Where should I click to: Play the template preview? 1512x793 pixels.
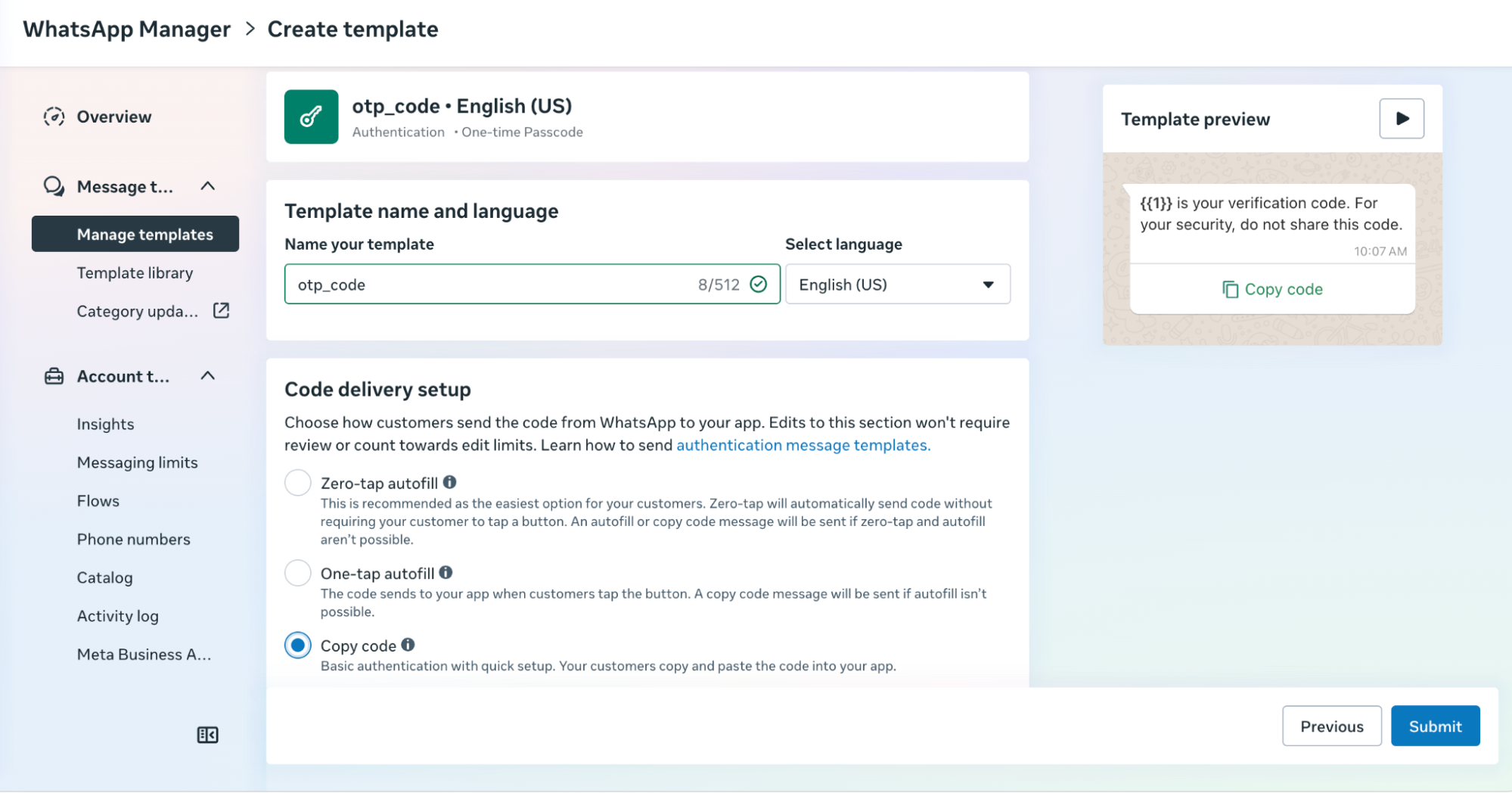point(1402,119)
